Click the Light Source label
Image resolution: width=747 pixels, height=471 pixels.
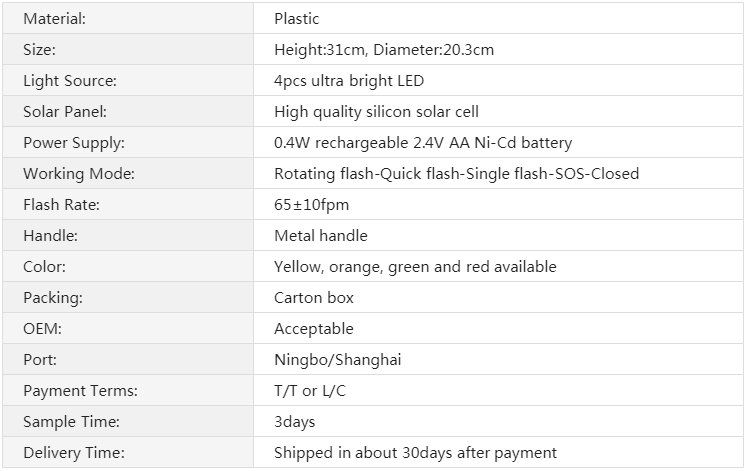coord(70,81)
